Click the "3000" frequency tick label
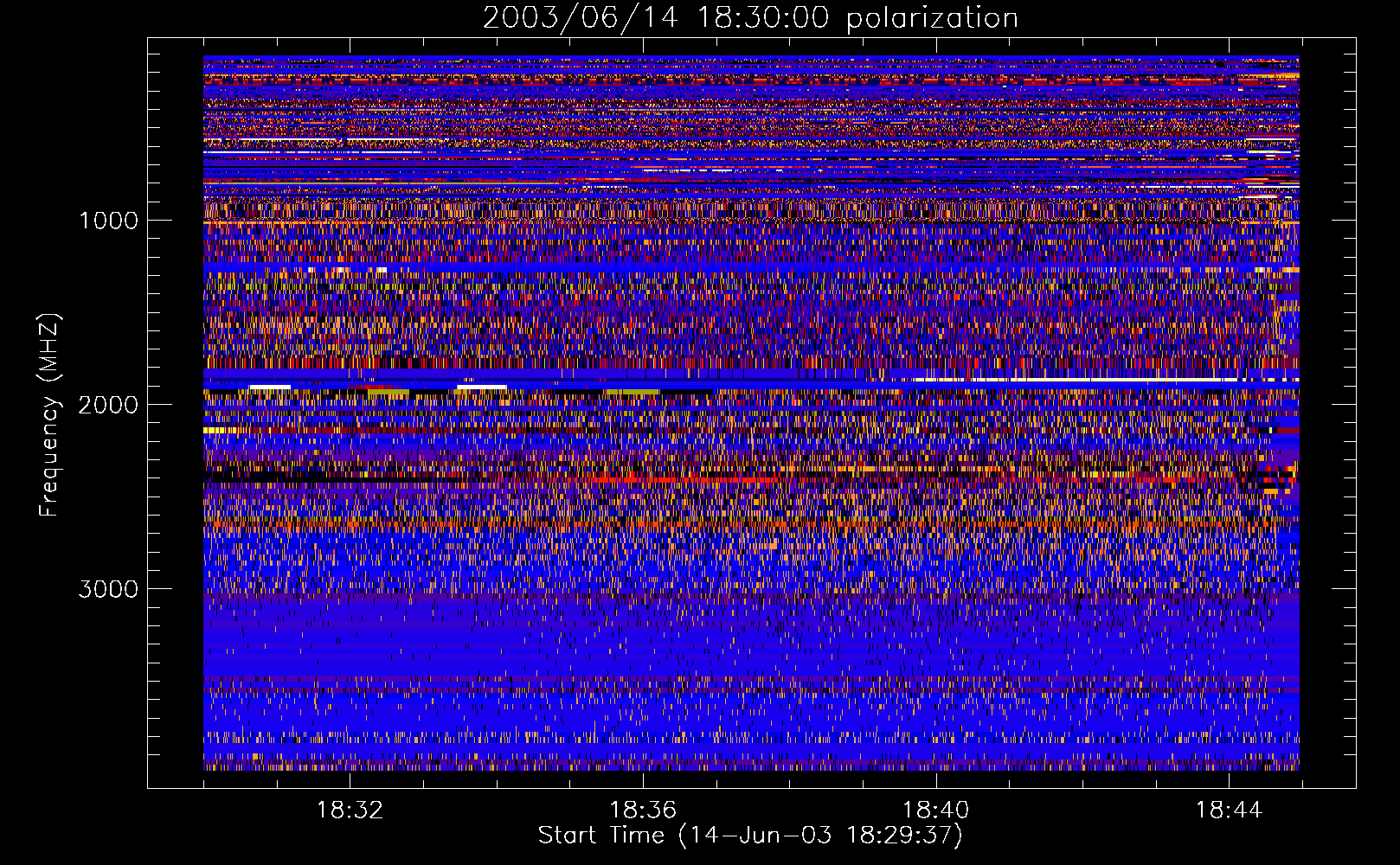Screen dimensions: 1400x865 (108, 589)
